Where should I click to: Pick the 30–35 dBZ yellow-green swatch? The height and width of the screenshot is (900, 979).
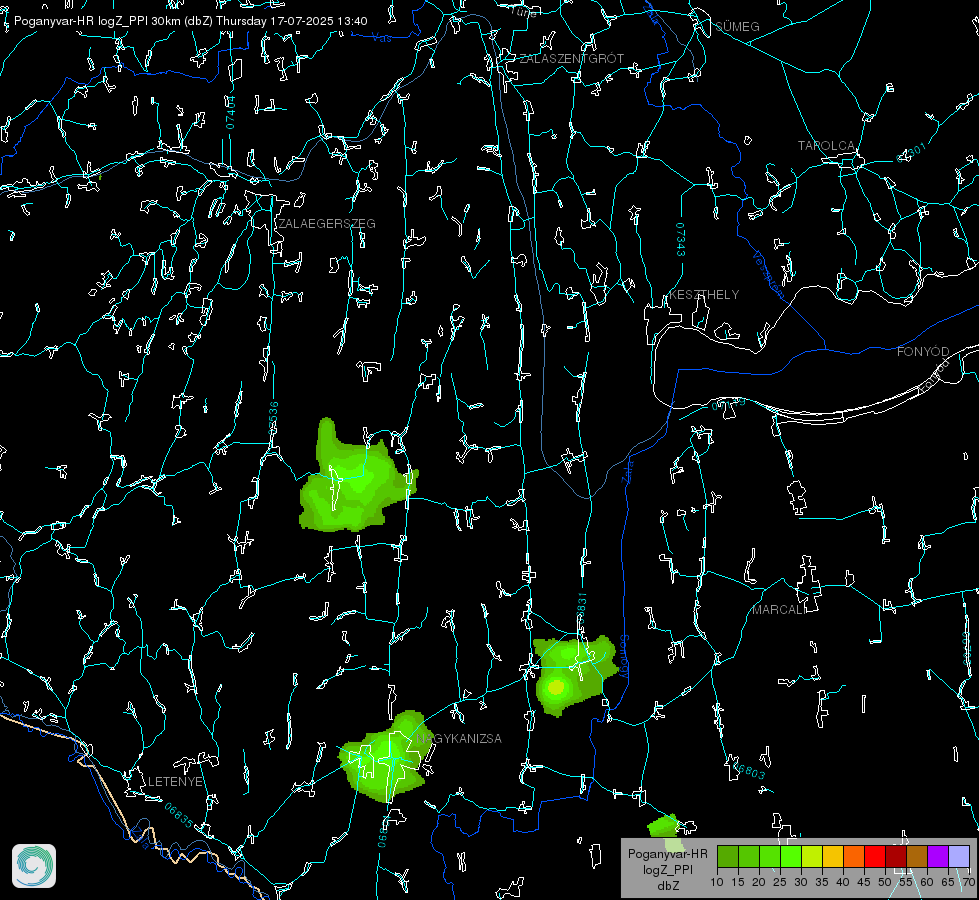pos(812,856)
